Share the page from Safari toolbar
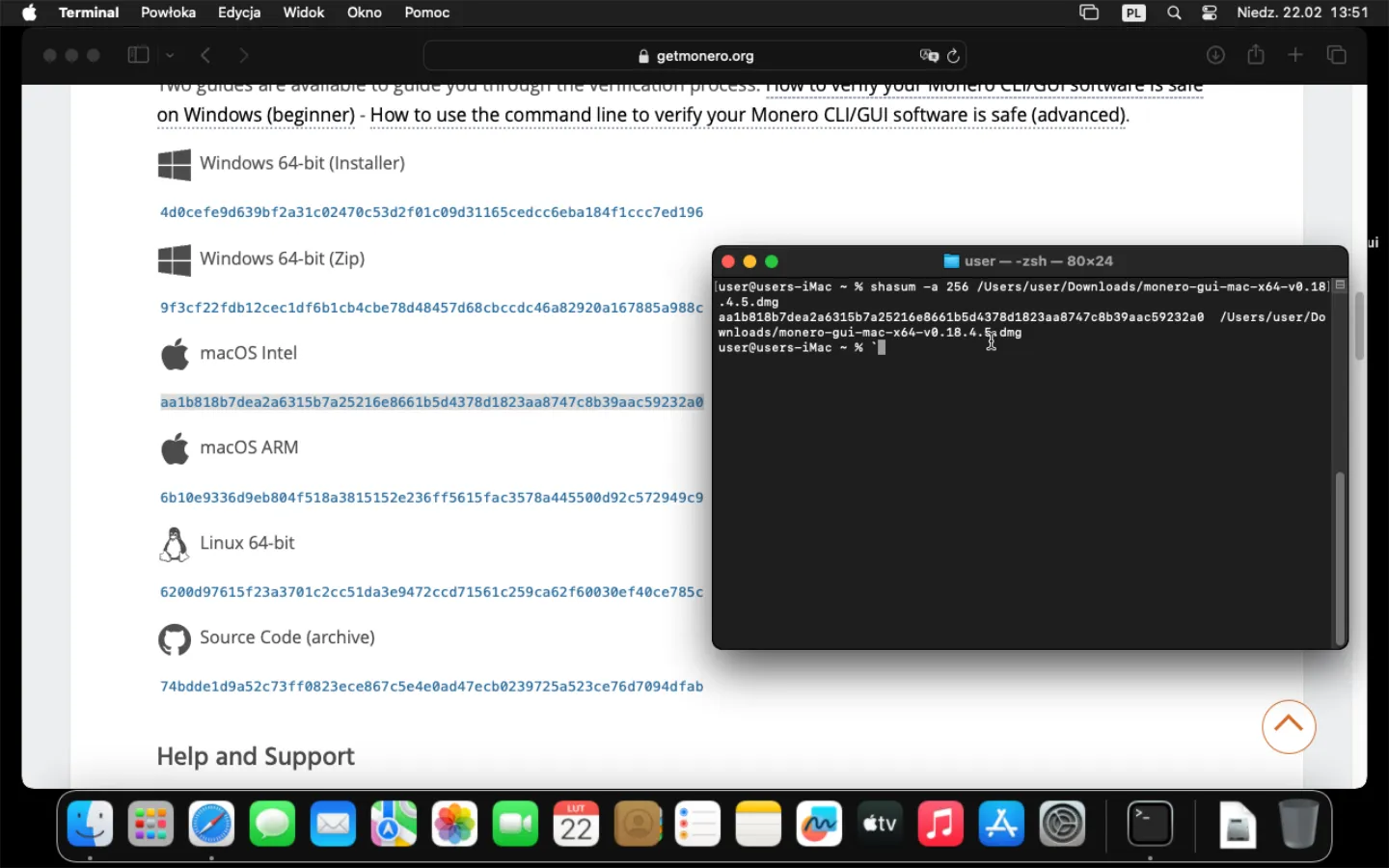This screenshot has width=1389, height=868. [1256, 54]
